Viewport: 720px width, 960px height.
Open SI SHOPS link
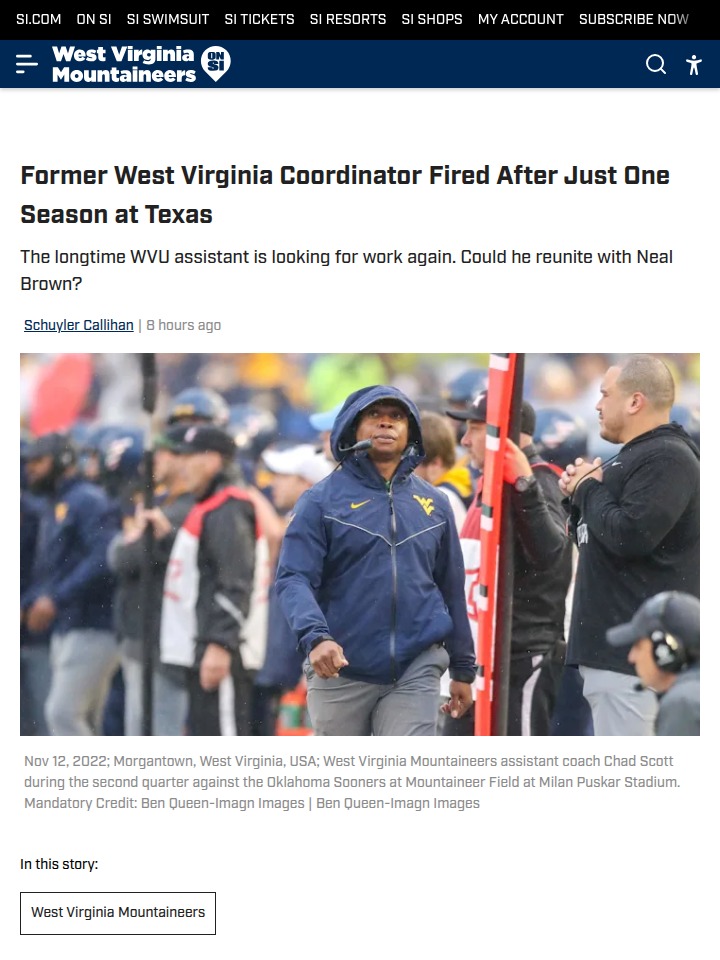[432, 20]
